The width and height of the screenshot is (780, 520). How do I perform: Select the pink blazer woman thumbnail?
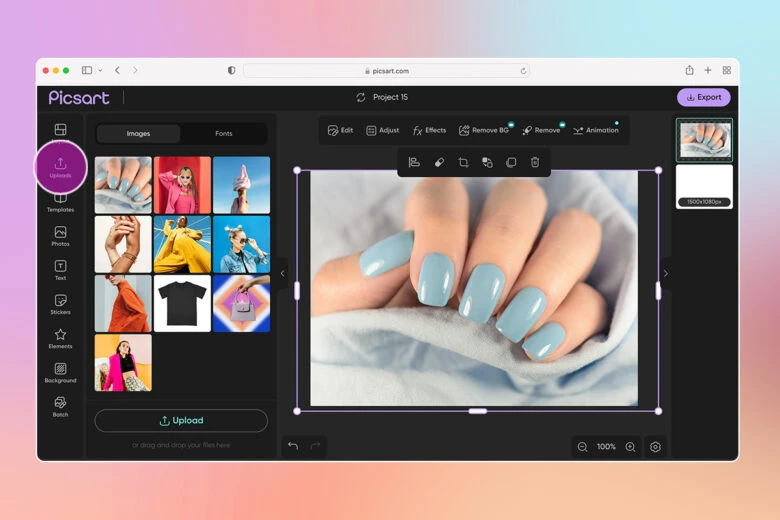pyautogui.click(x=123, y=363)
